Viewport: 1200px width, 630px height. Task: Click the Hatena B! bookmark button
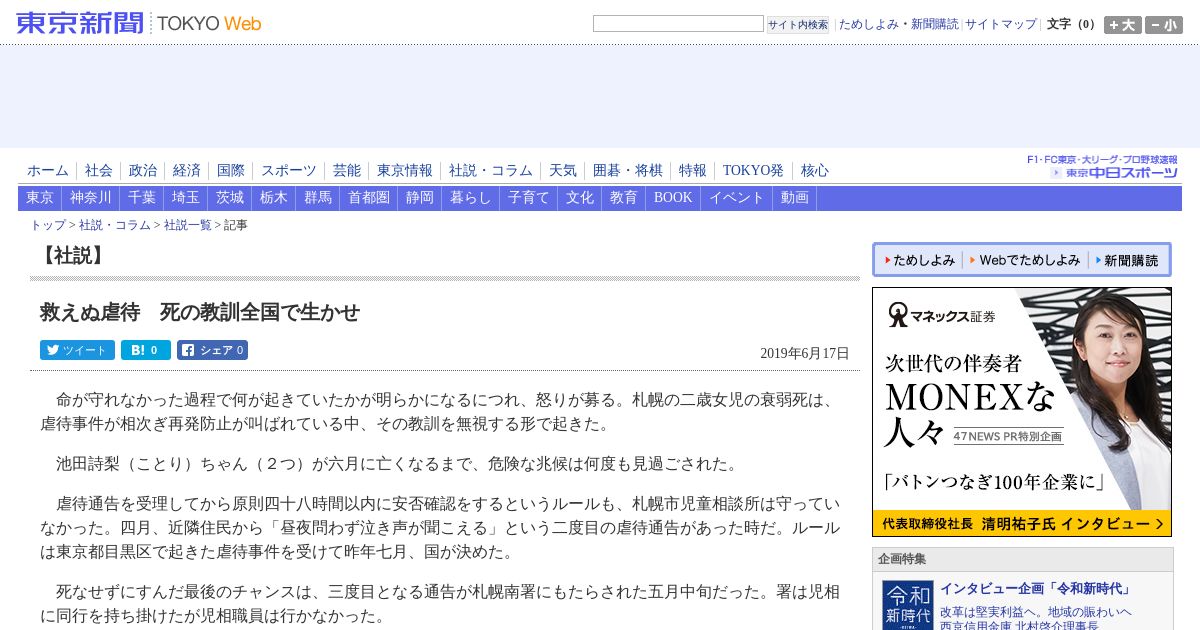[x=146, y=350]
